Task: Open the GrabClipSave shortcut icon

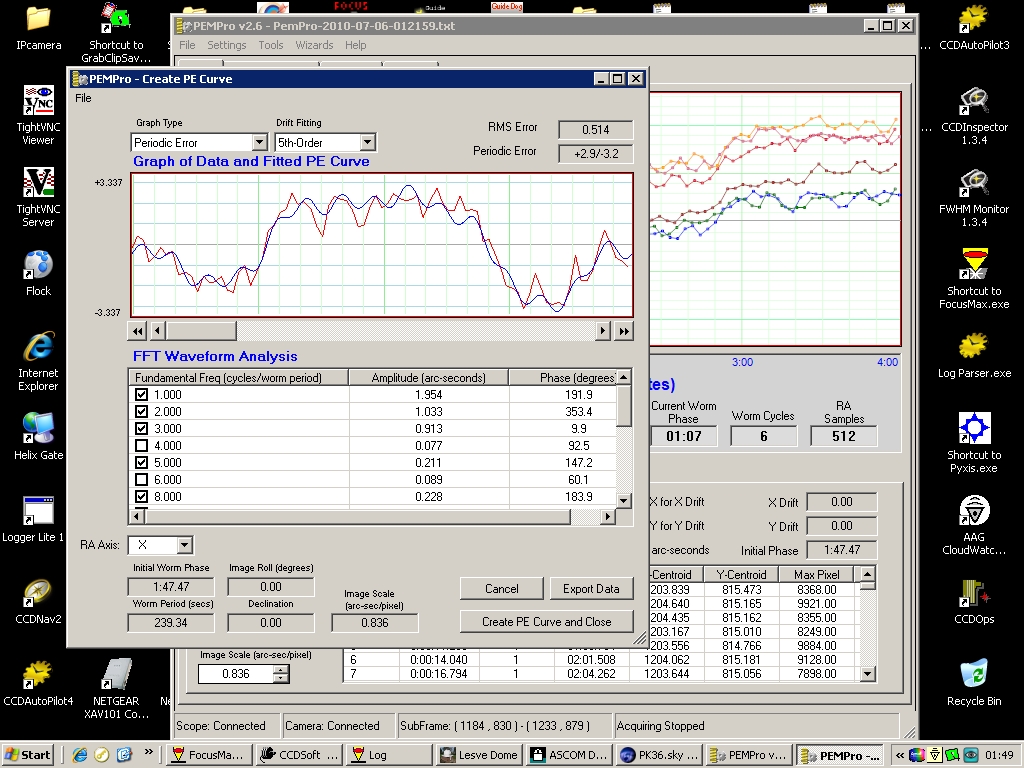Action: [x=115, y=20]
